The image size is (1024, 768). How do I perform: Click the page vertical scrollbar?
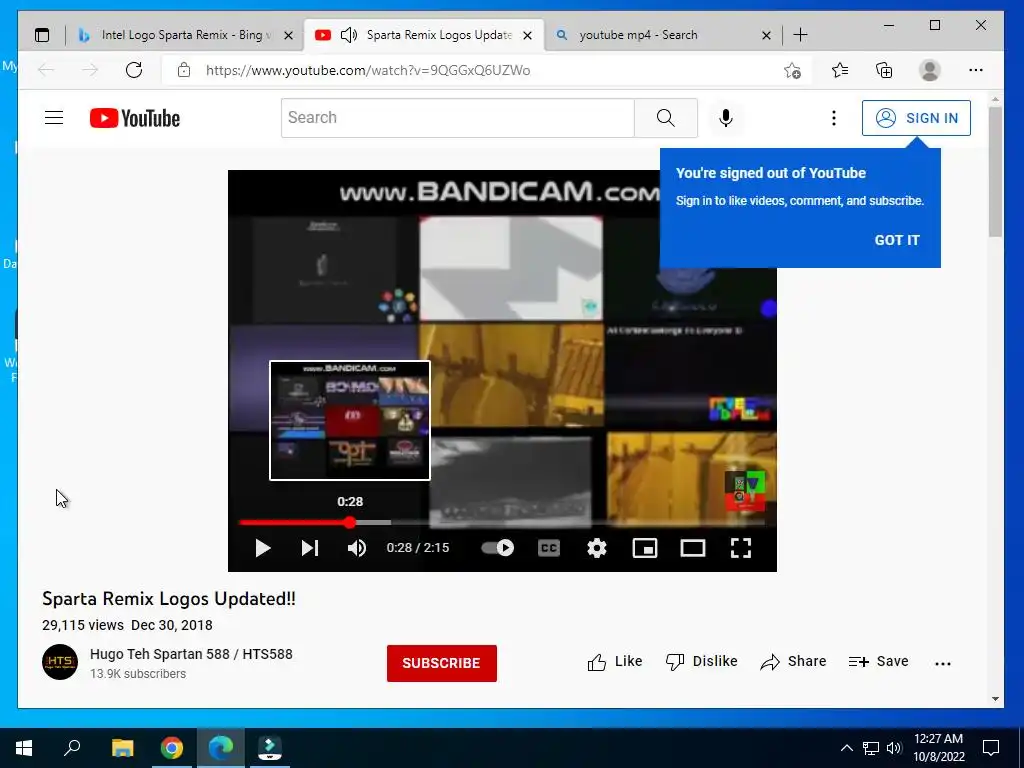click(995, 172)
